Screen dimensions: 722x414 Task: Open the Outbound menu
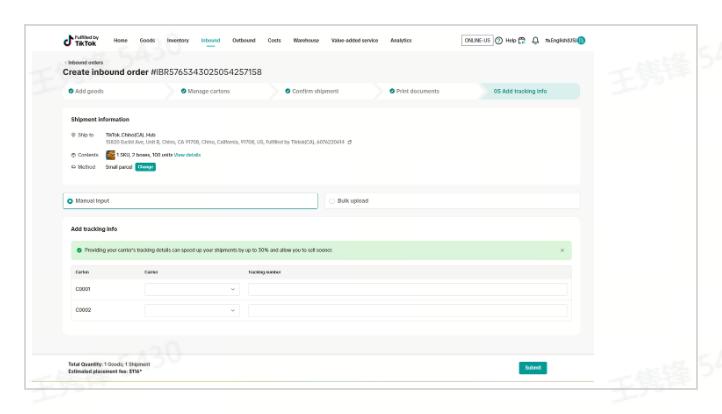tap(244, 41)
